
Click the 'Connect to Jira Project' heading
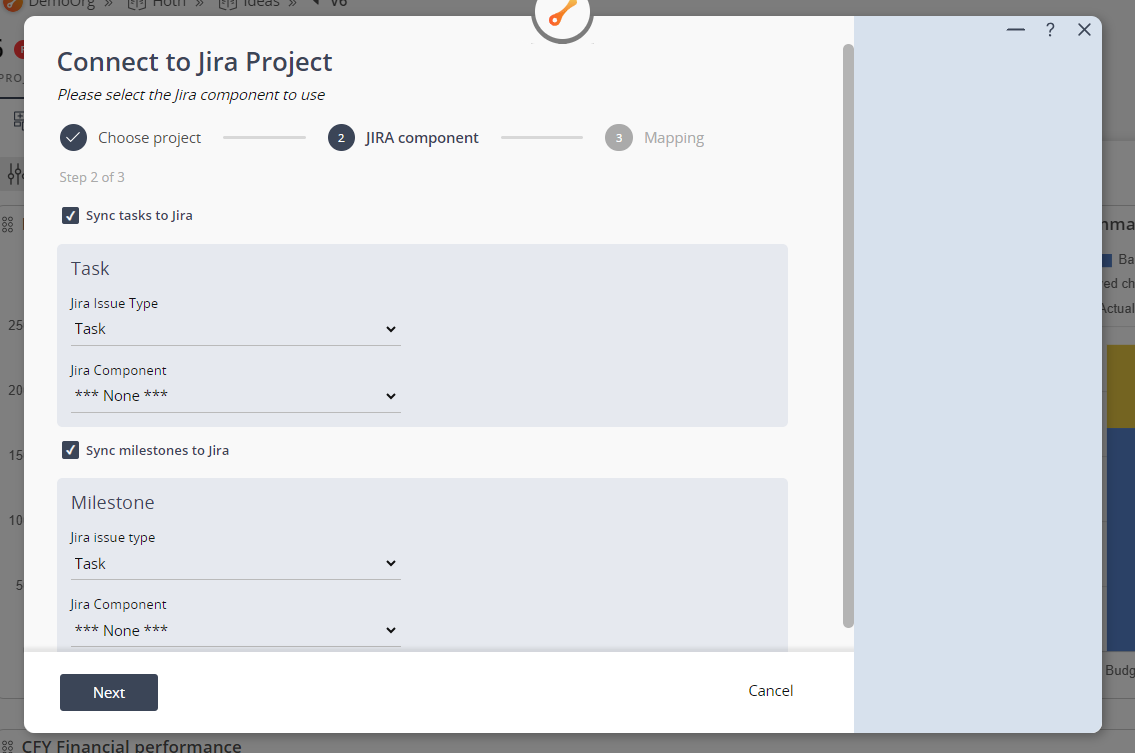tap(195, 62)
